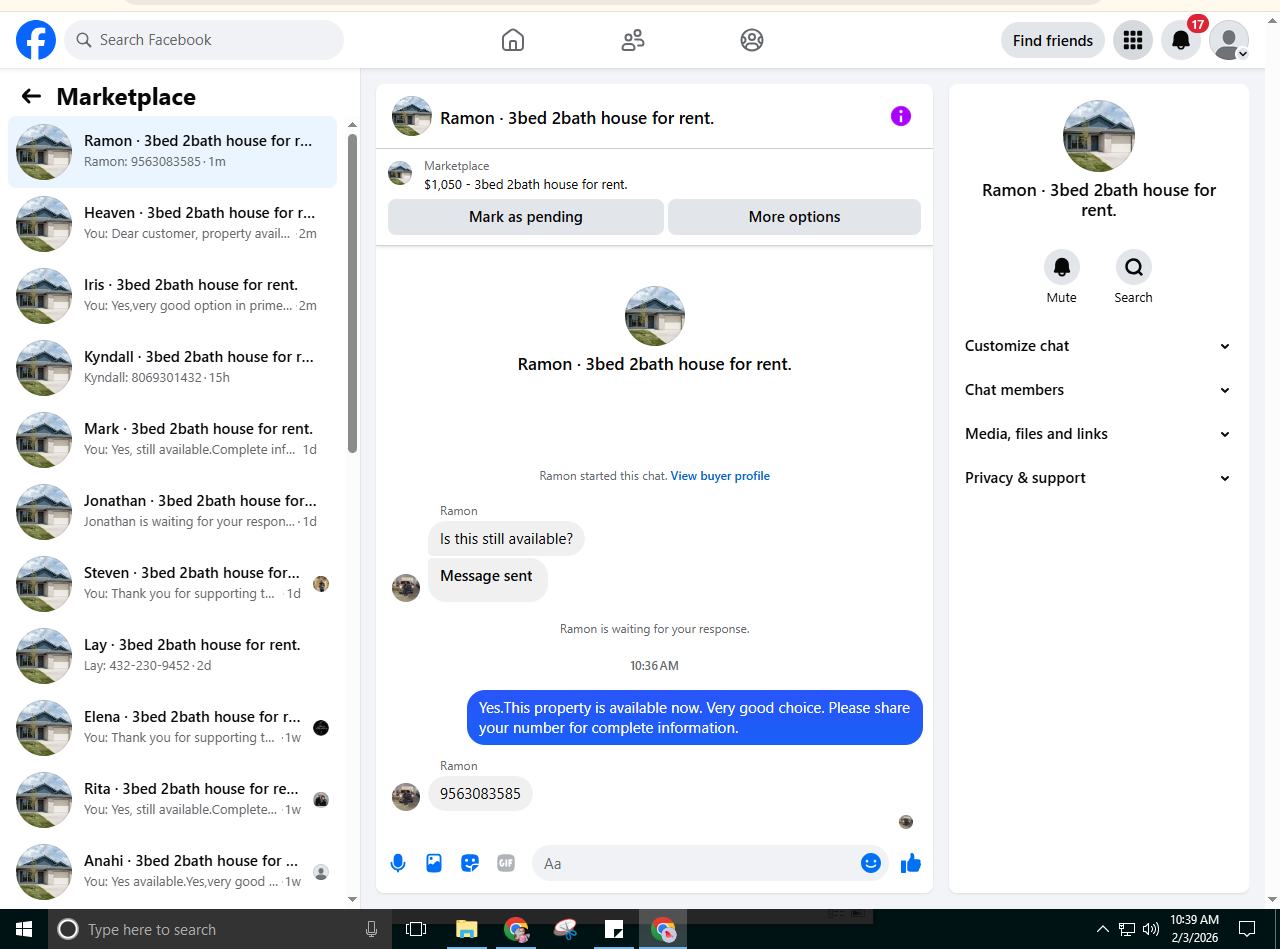This screenshot has width=1280, height=949.
Task: Open Kyndall's conversation in chat list
Action: 172,368
